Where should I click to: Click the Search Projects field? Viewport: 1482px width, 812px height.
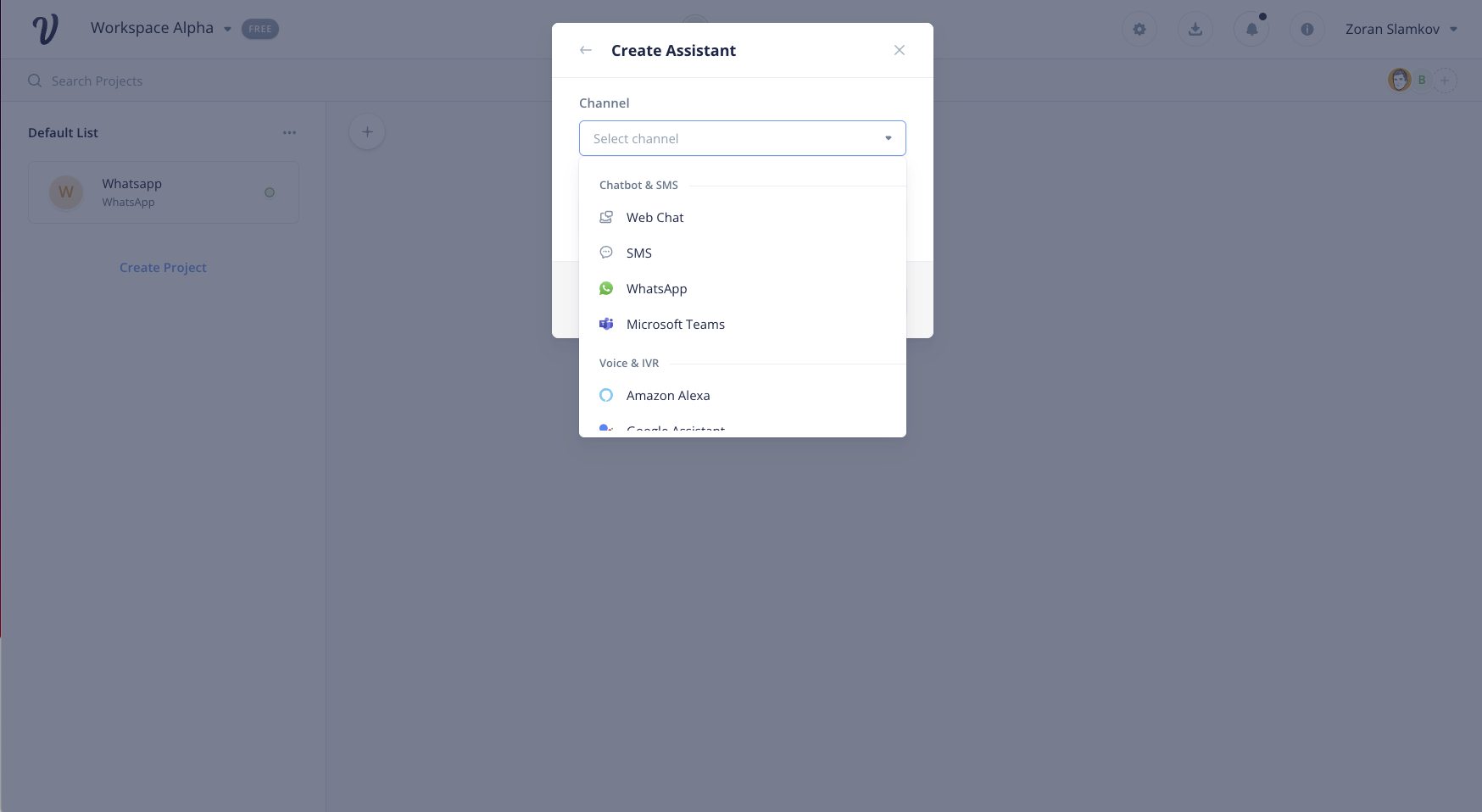point(97,81)
